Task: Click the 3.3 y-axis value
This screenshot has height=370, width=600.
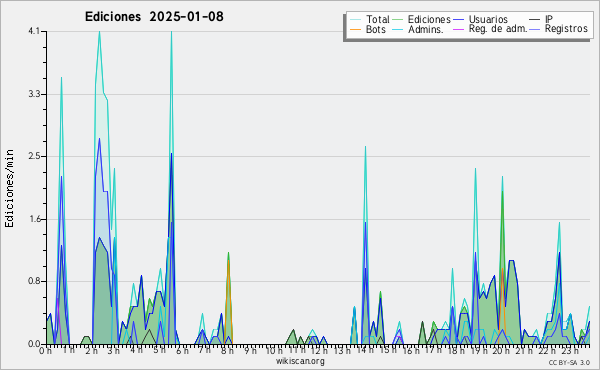Action: click(34, 94)
